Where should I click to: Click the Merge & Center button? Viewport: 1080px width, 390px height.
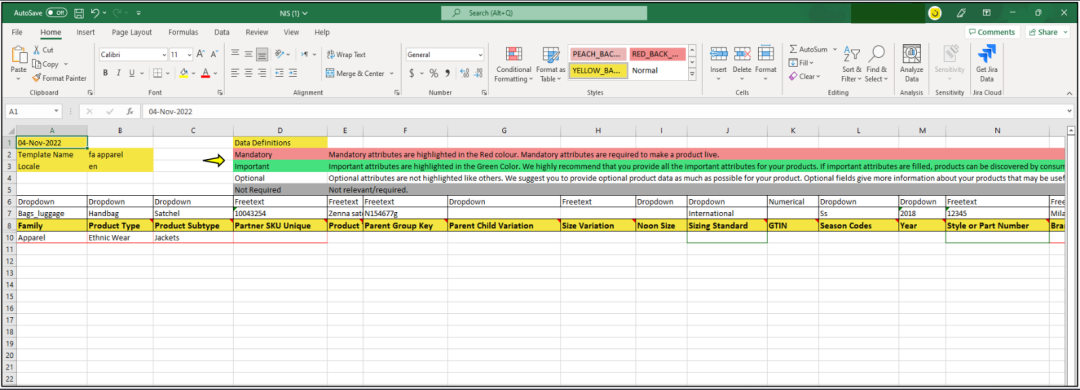pos(360,73)
